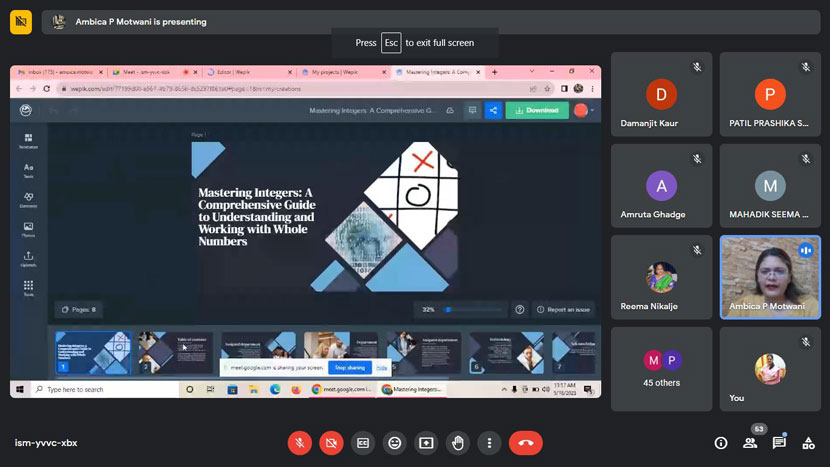Click Wepik Download button

click(x=537, y=110)
